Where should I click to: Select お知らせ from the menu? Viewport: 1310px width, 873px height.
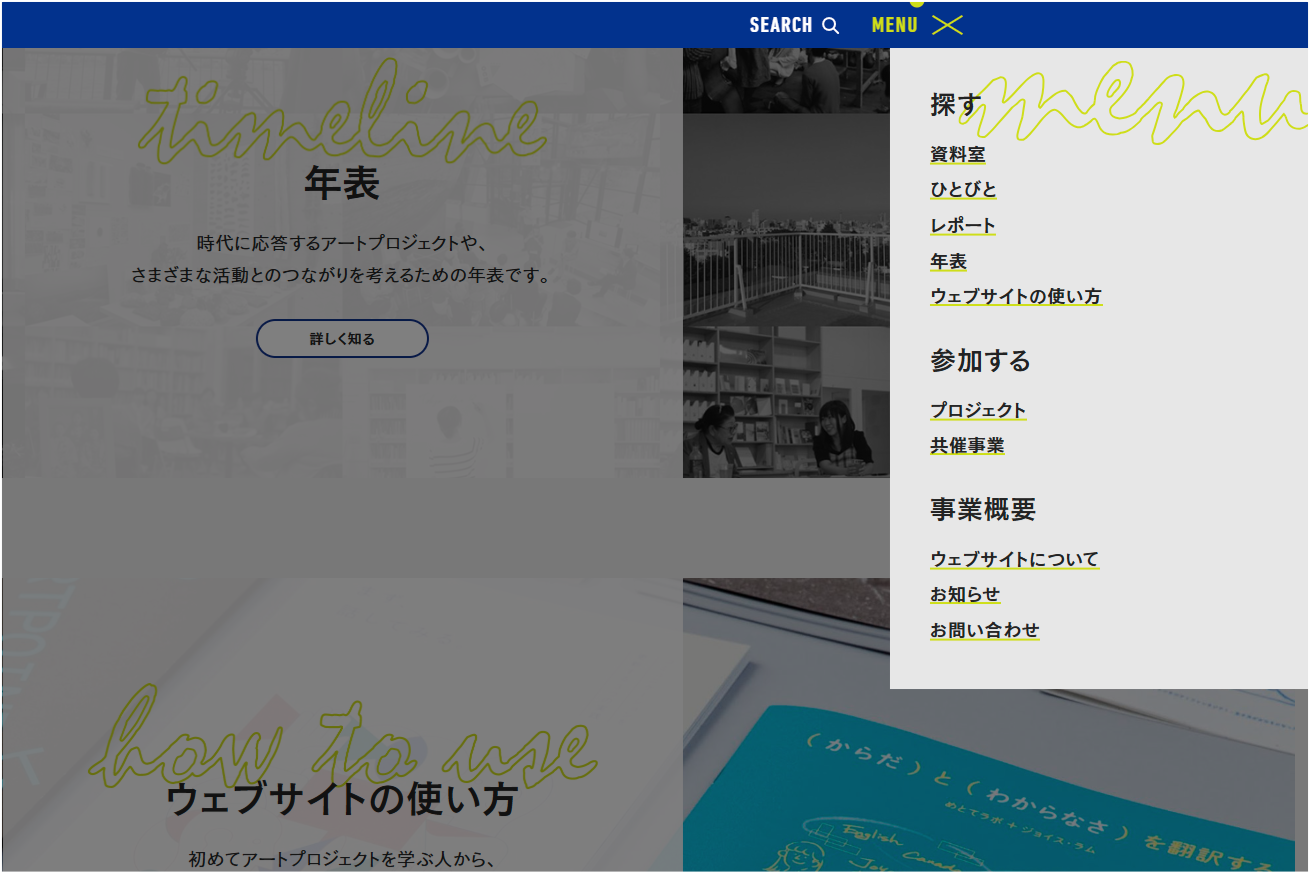coord(965,595)
